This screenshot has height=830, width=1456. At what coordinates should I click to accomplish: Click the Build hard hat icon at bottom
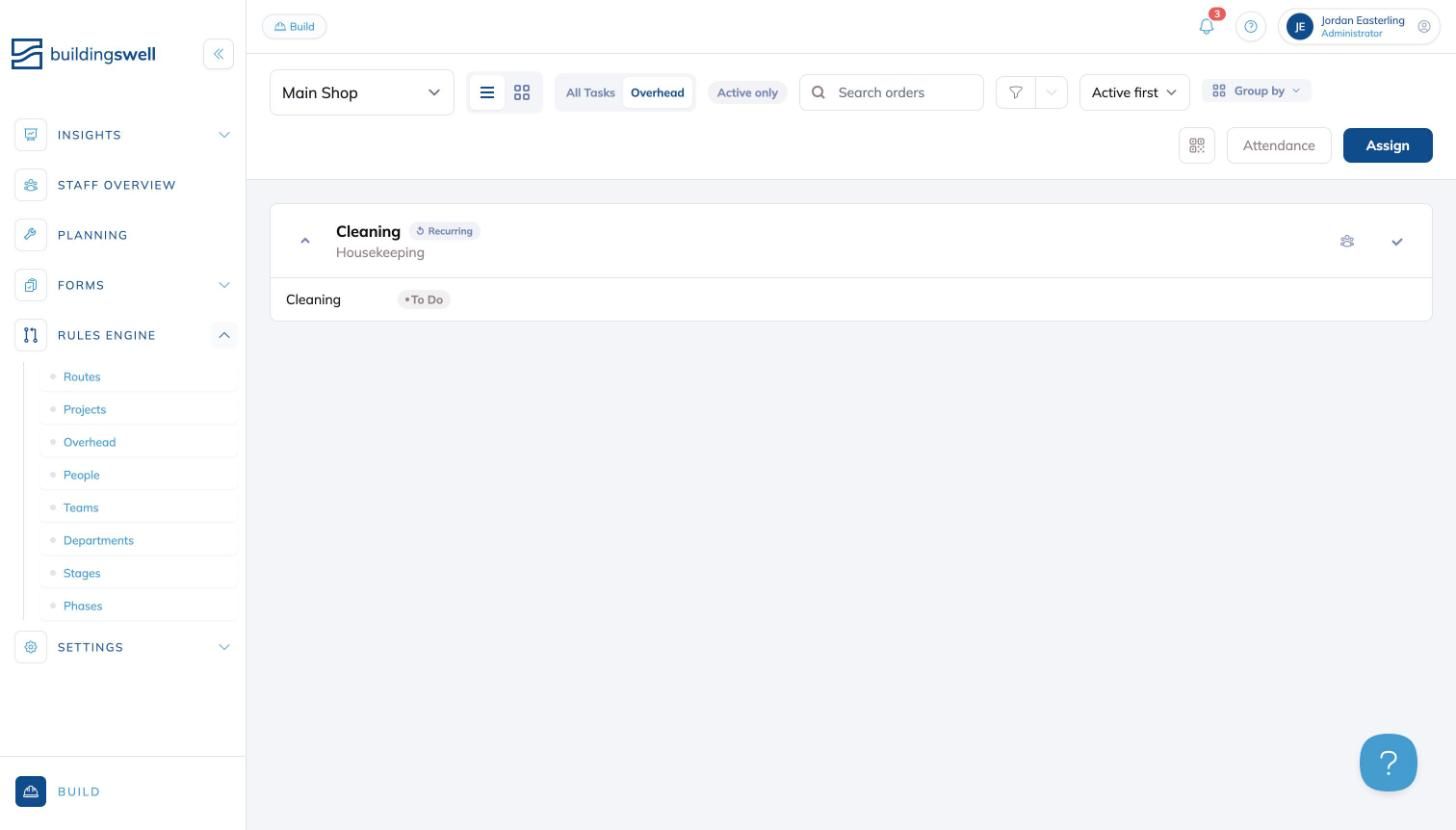[31, 792]
